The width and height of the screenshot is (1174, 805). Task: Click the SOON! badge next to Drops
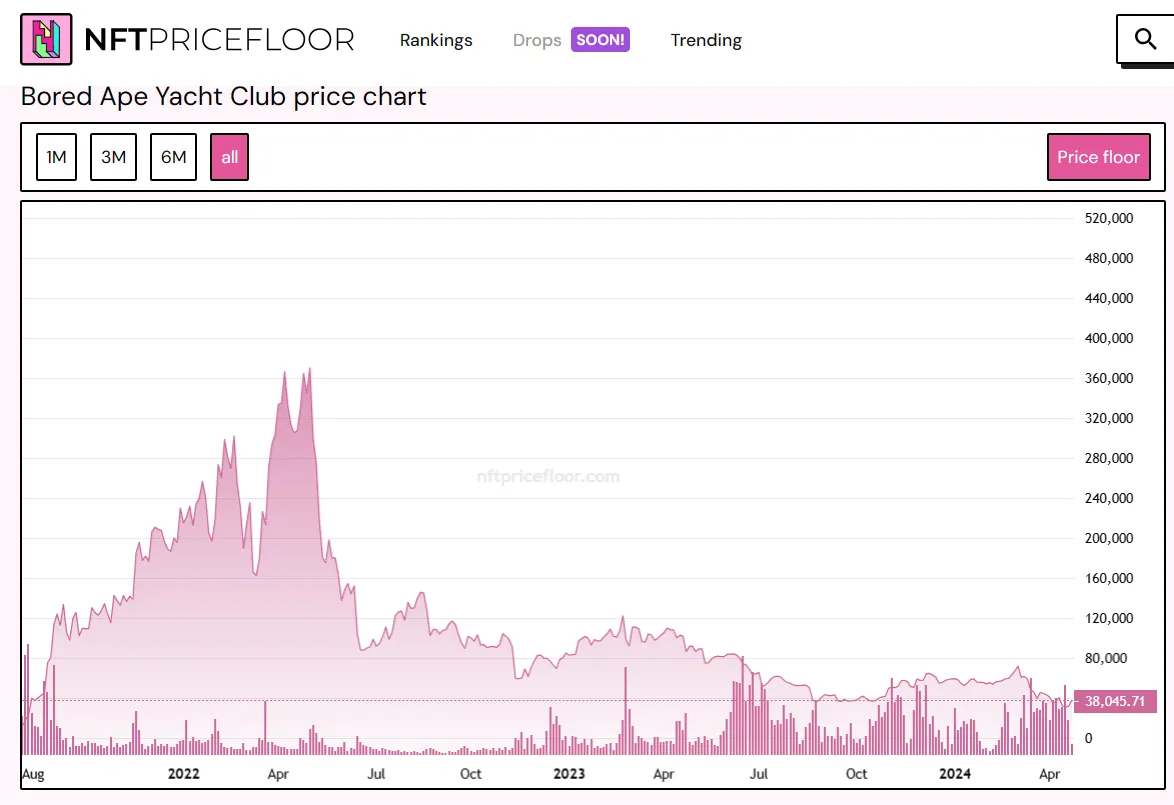point(601,39)
